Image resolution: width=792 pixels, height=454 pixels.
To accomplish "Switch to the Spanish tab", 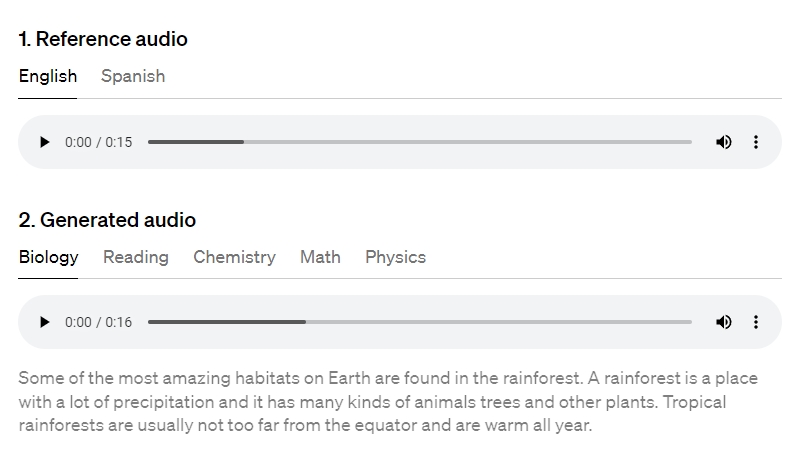I will [x=133, y=76].
